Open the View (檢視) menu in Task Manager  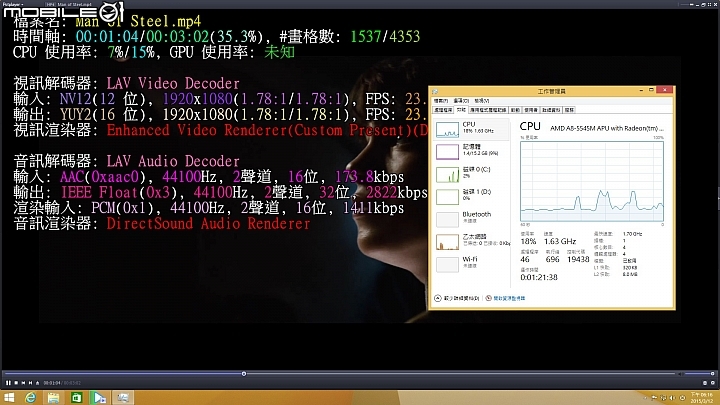[482, 101]
